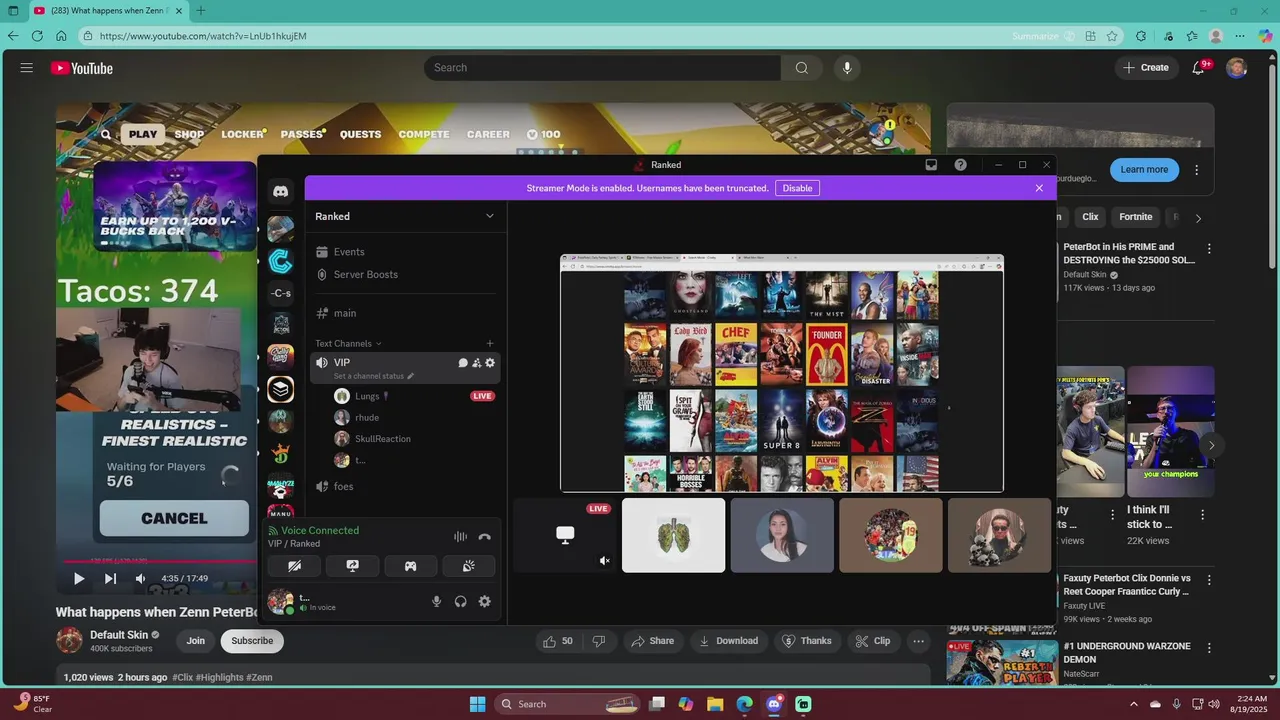Like the video with thumbs up

click(558, 641)
